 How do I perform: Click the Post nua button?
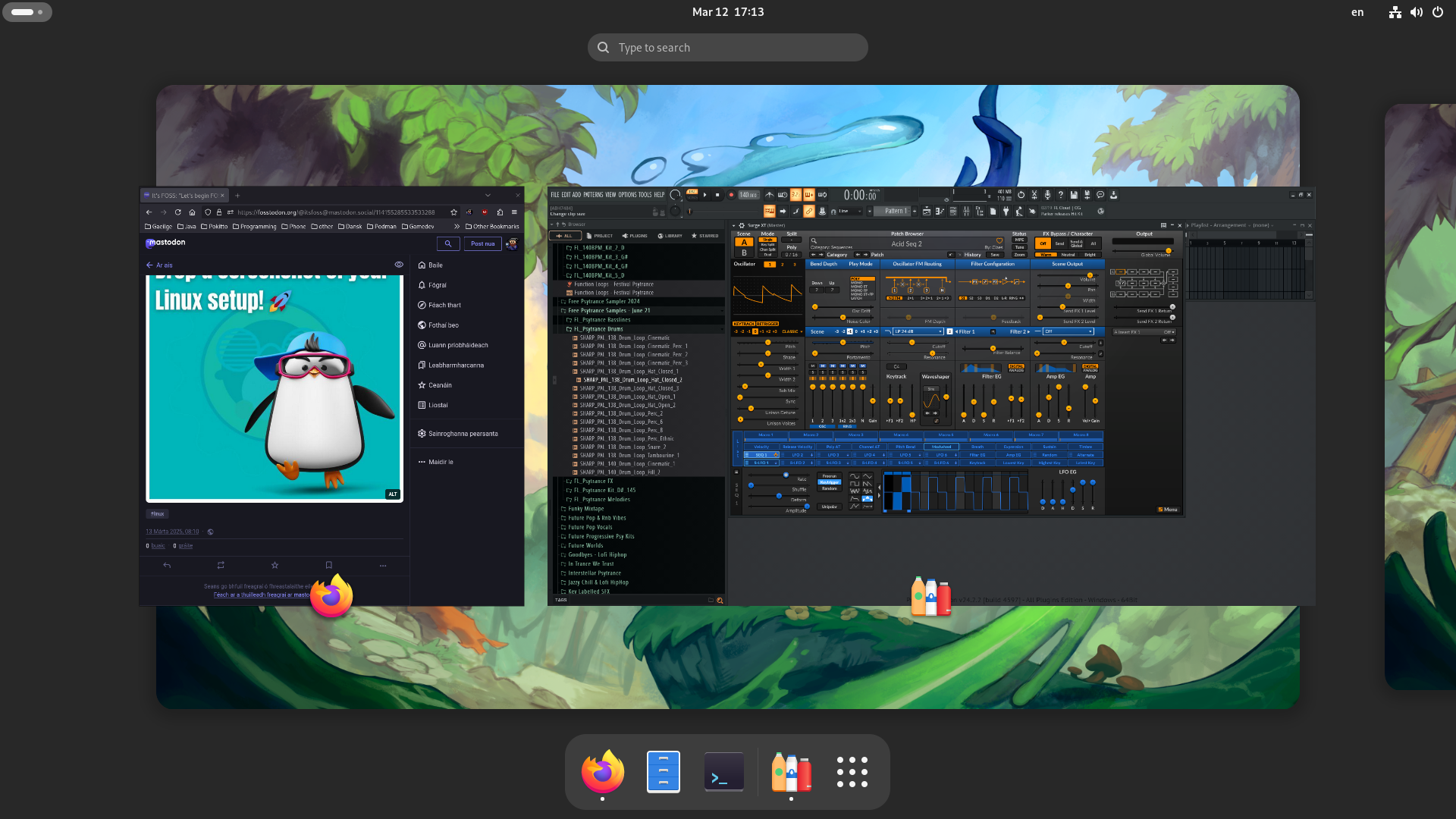[482, 243]
